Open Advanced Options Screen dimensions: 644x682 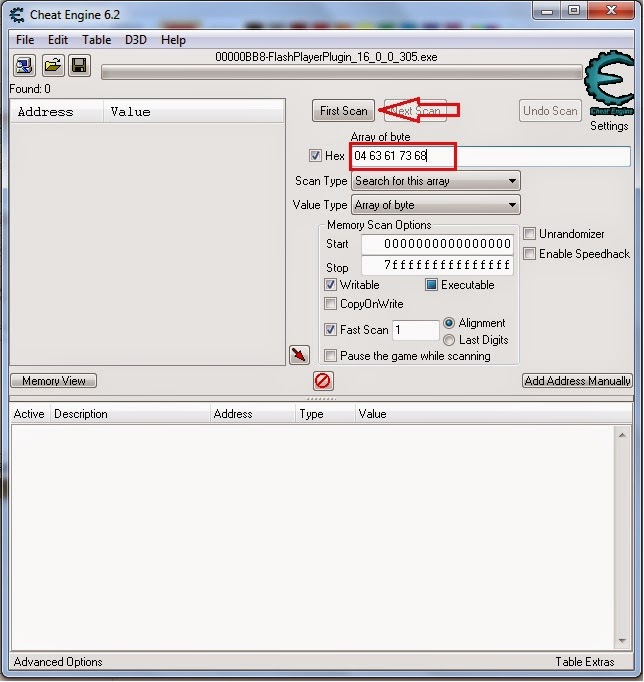pos(58,662)
